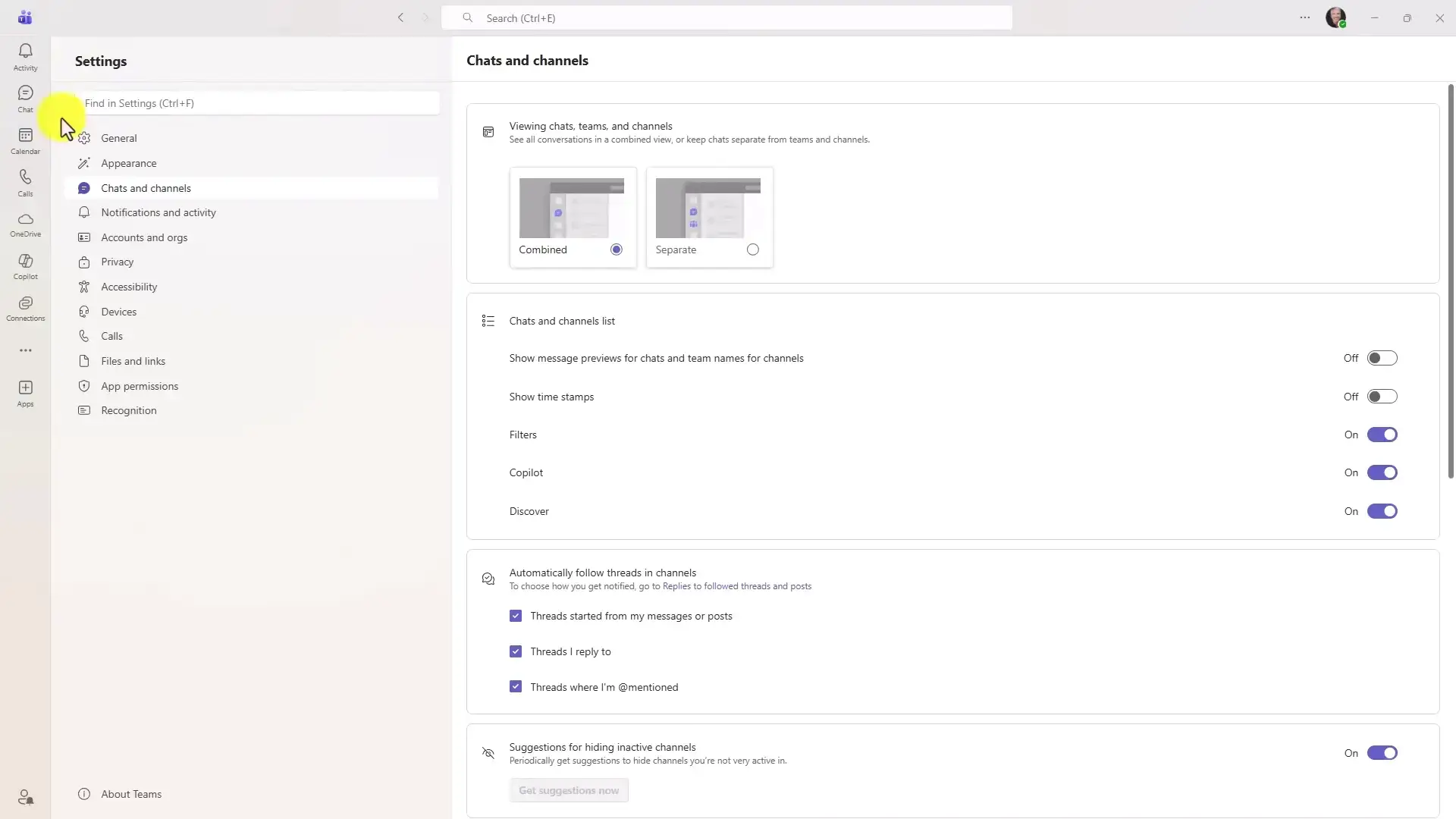
Task: Uncheck Threads started from my messages
Action: pos(516,616)
